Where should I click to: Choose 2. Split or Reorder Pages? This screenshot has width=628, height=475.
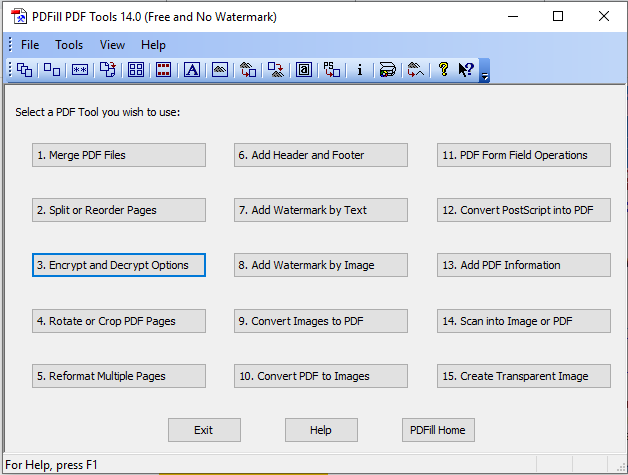(x=119, y=210)
